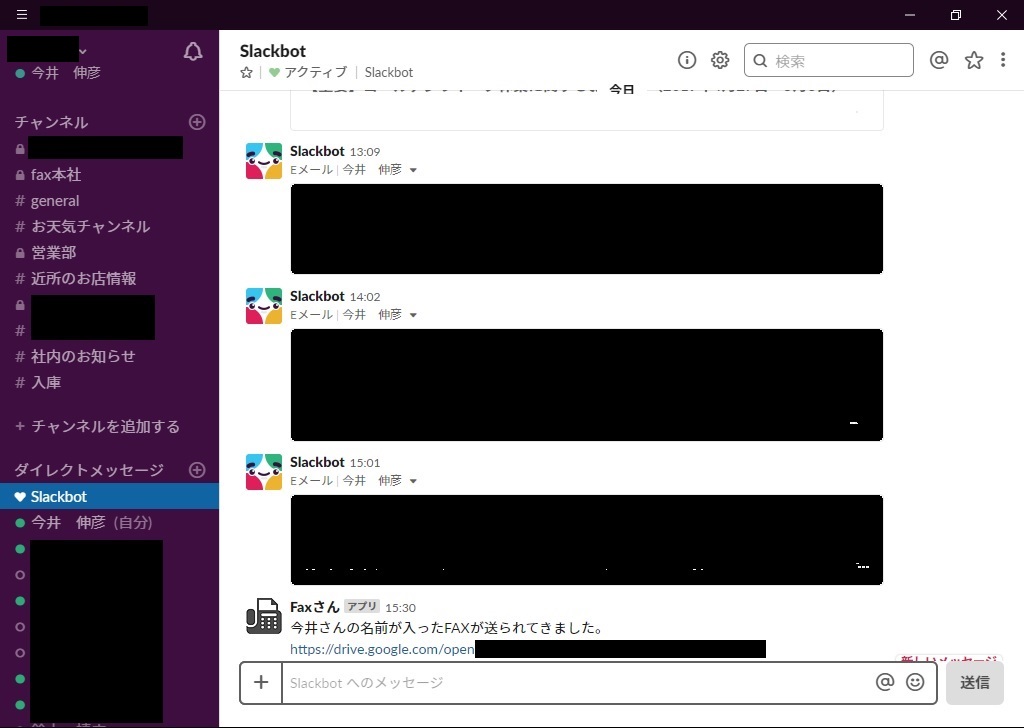Open emoji picker smiley icon
Viewport: 1024px width, 728px height.
(915, 682)
